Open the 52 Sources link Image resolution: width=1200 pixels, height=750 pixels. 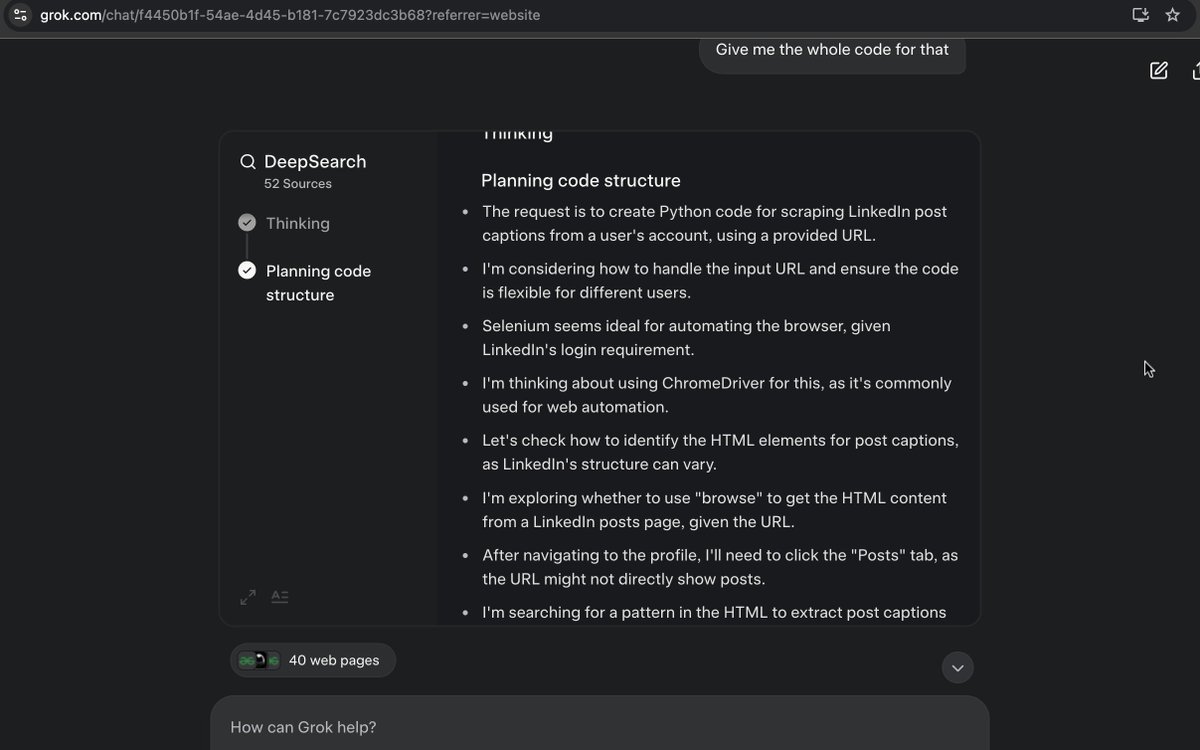coord(298,184)
